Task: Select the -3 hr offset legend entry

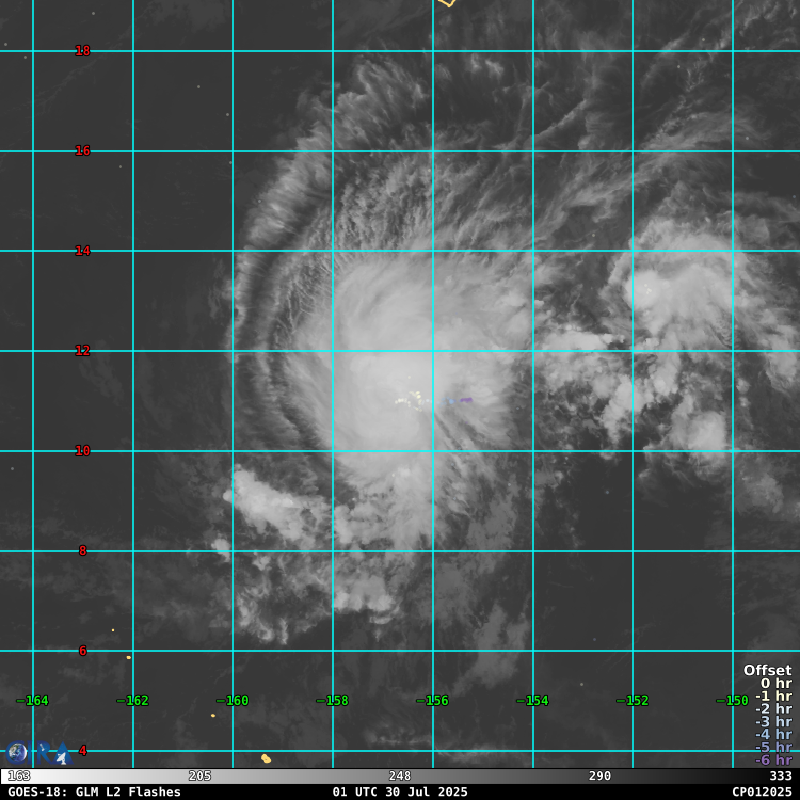Action: pyautogui.click(x=773, y=722)
